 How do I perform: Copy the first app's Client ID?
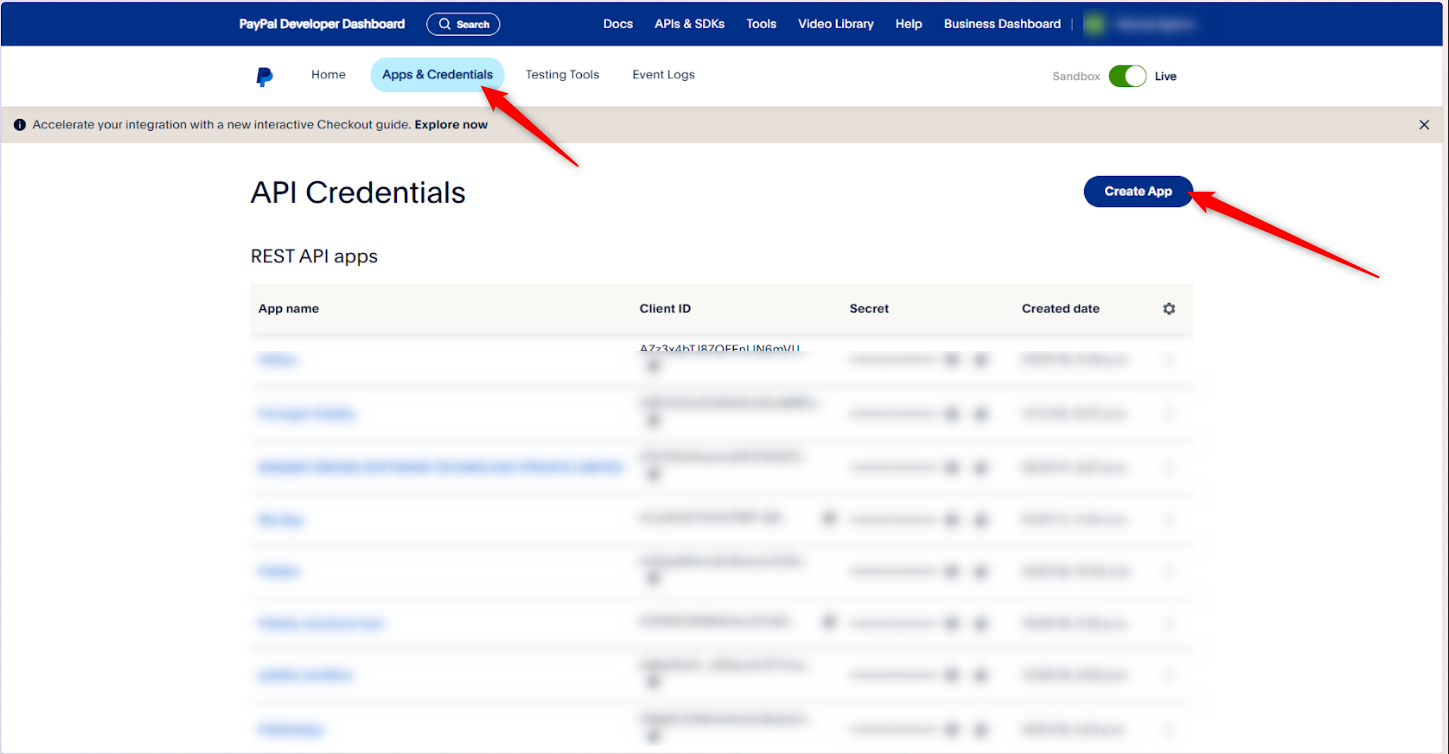click(x=654, y=367)
